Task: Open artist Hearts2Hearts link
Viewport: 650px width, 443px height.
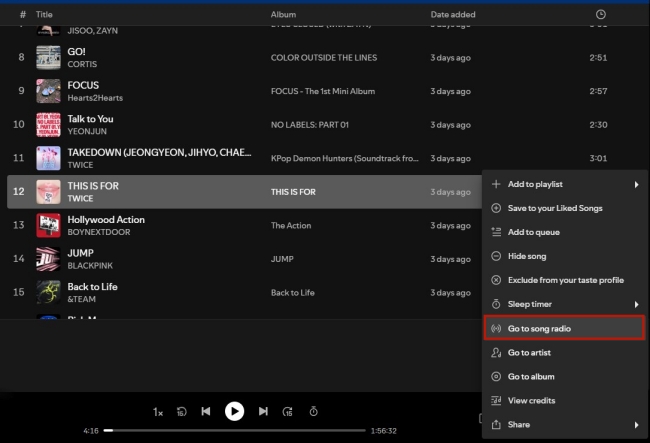Action: 95,98
